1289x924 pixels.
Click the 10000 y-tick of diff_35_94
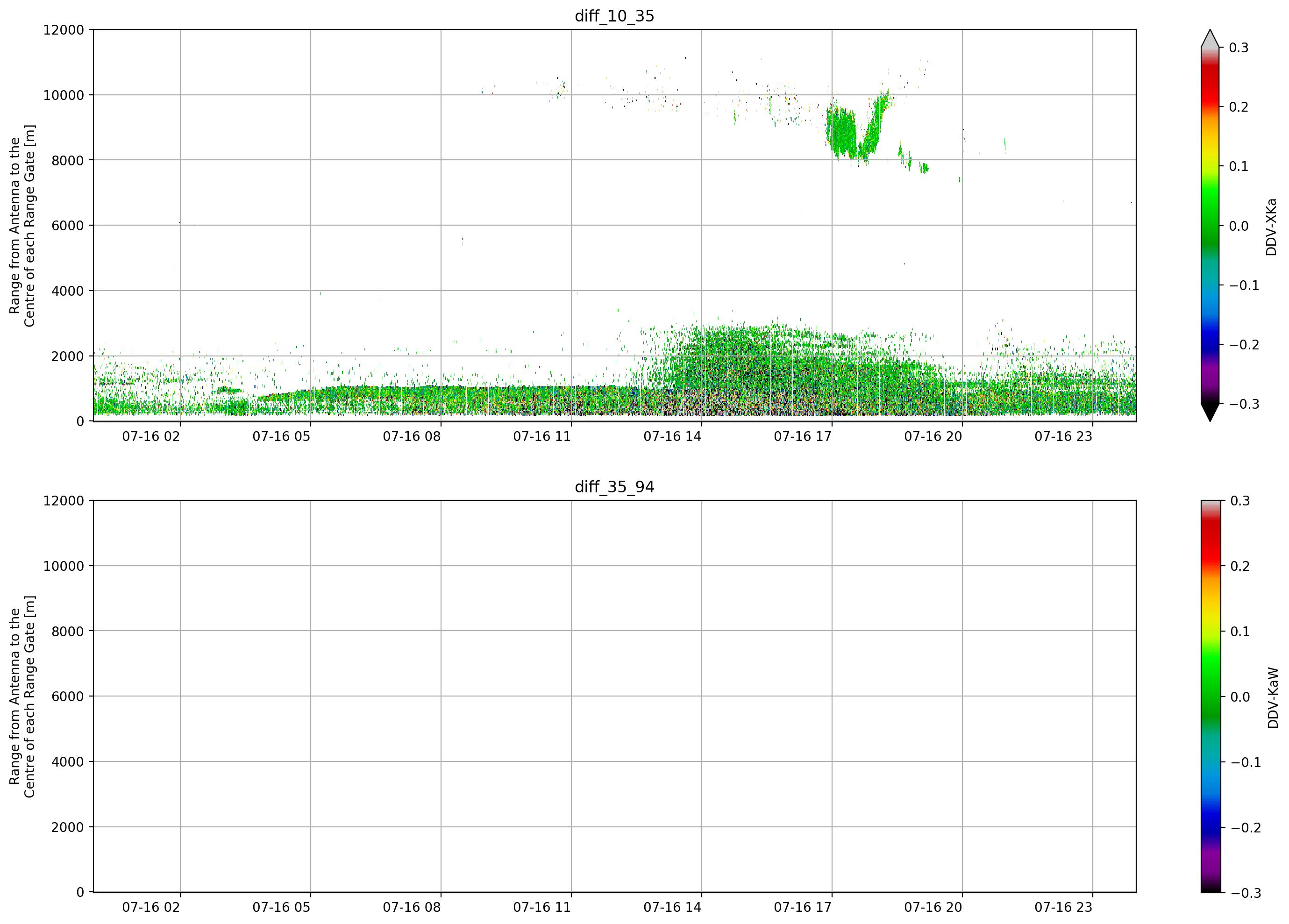[64, 566]
